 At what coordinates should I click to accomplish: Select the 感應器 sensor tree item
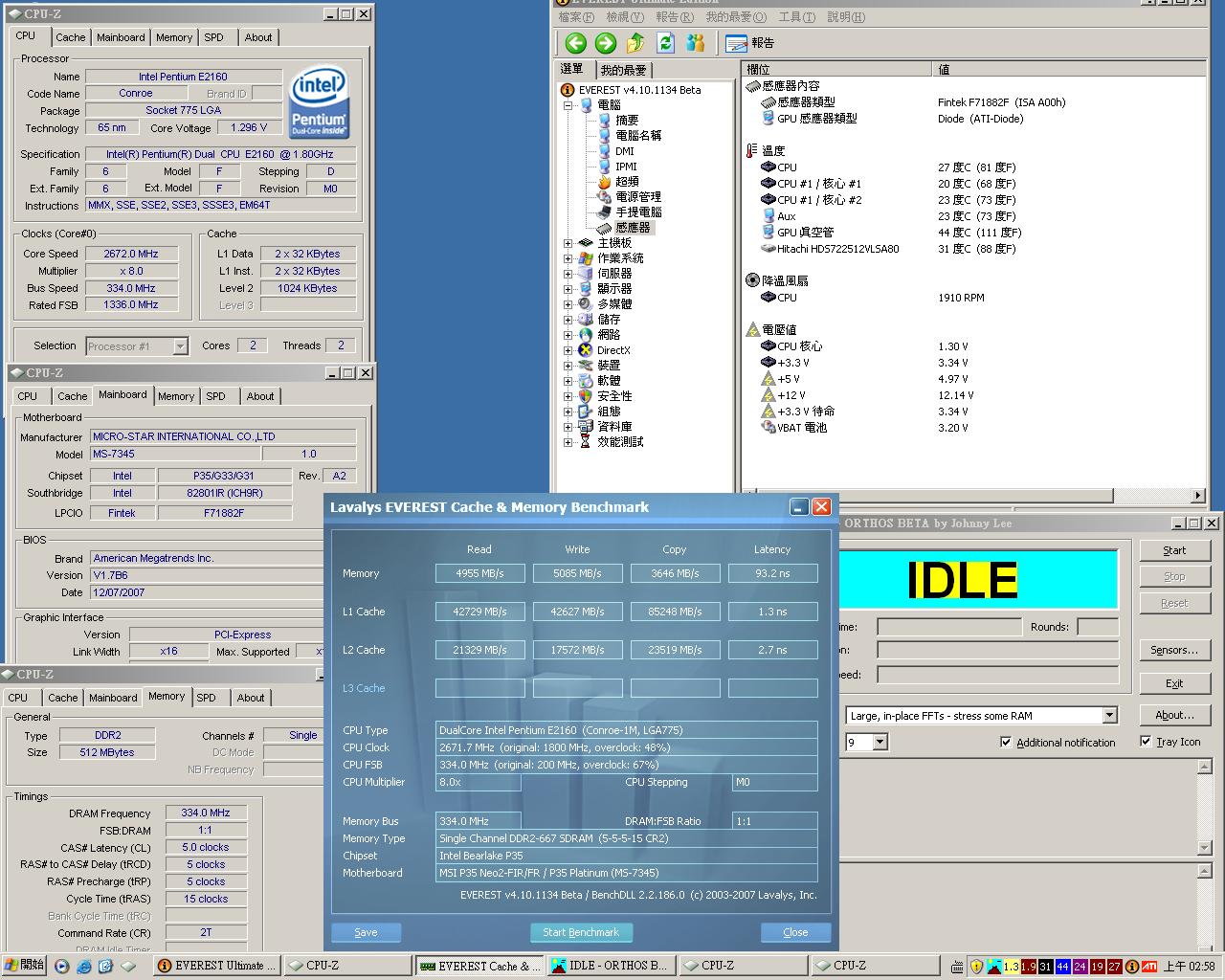coord(624,227)
